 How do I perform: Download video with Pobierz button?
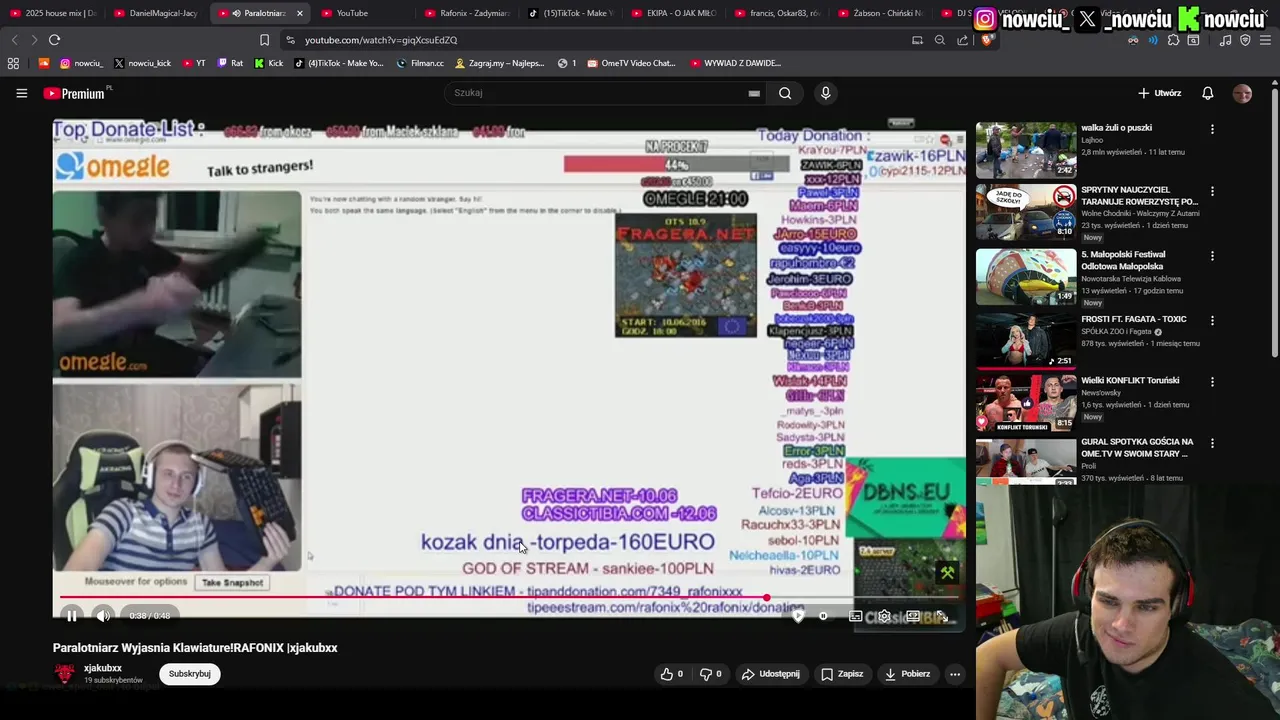tap(908, 674)
